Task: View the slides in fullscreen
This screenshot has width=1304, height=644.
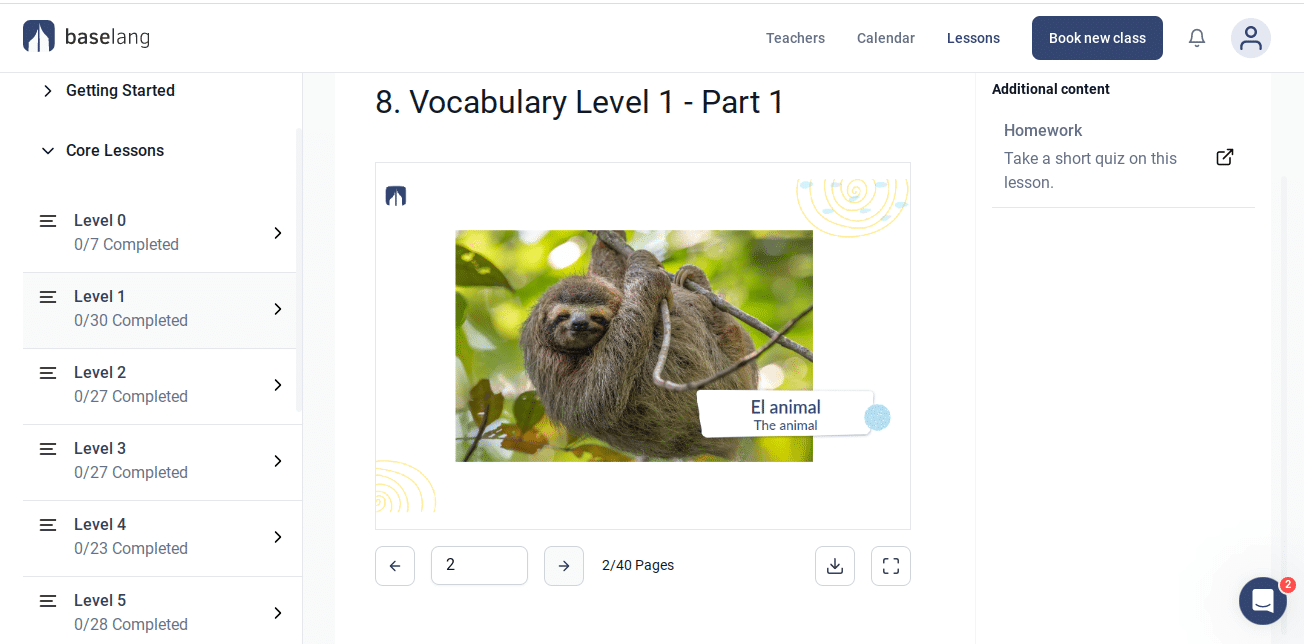Action: point(891,566)
